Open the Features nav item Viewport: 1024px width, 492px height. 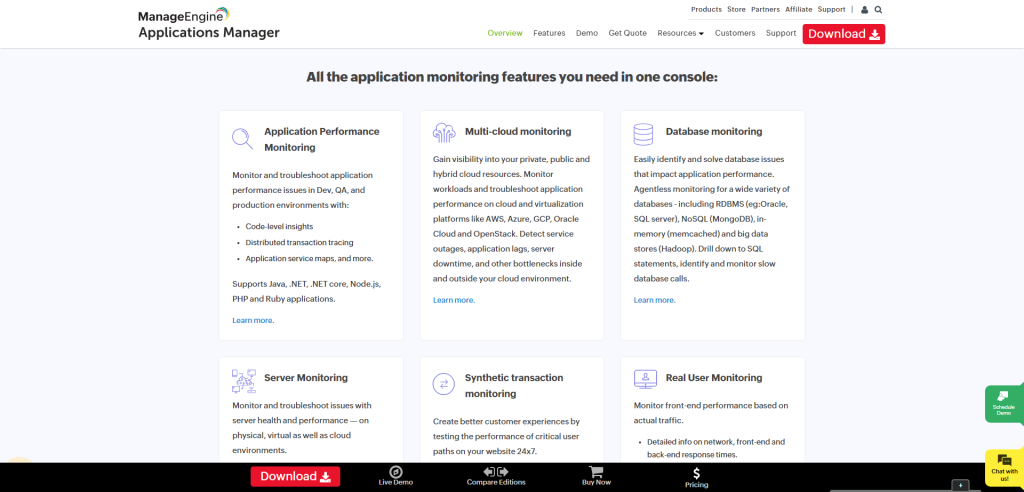(x=549, y=33)
